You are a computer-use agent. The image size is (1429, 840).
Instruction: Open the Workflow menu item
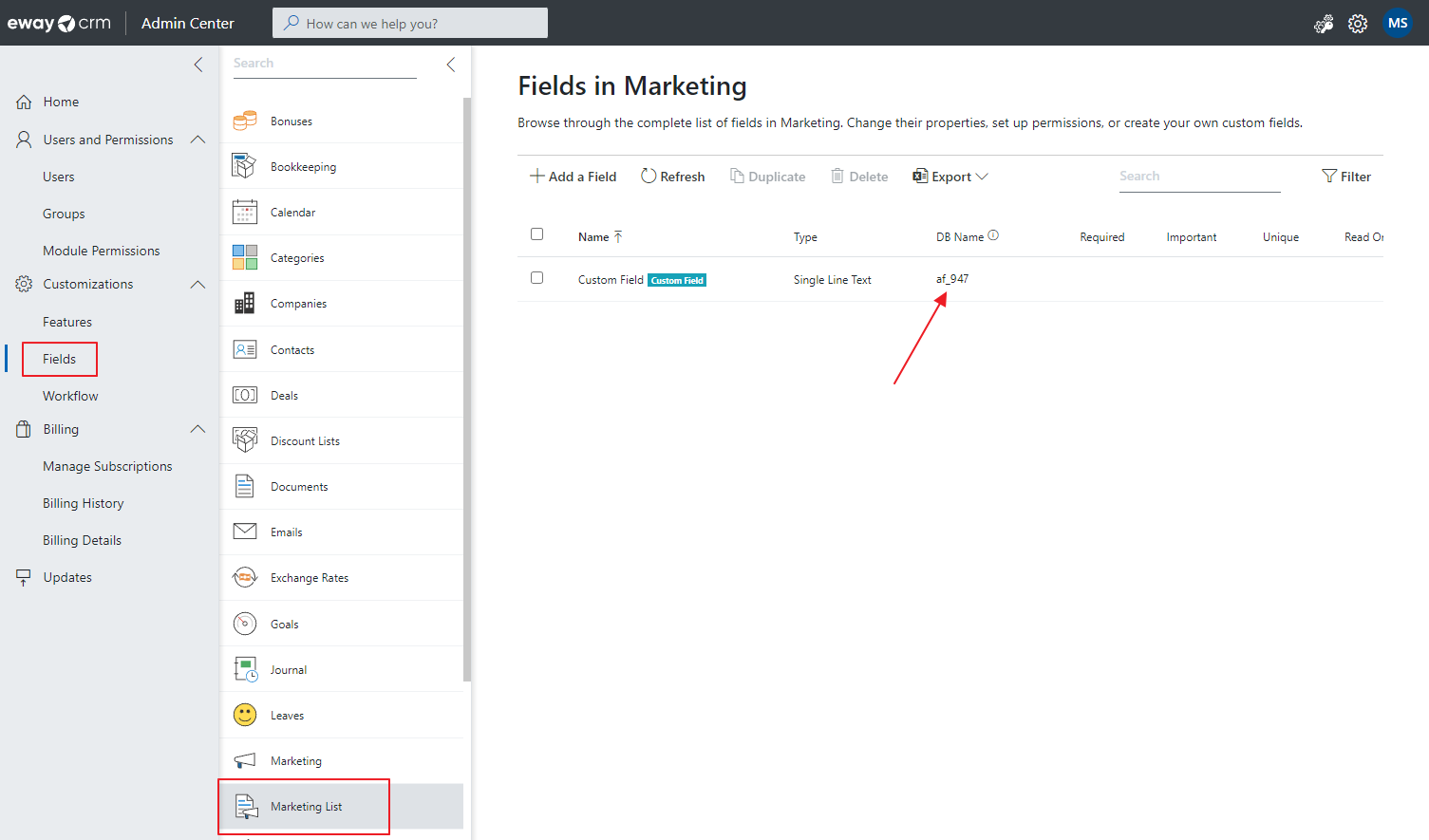pyautogui.click(x=70, y=396)
